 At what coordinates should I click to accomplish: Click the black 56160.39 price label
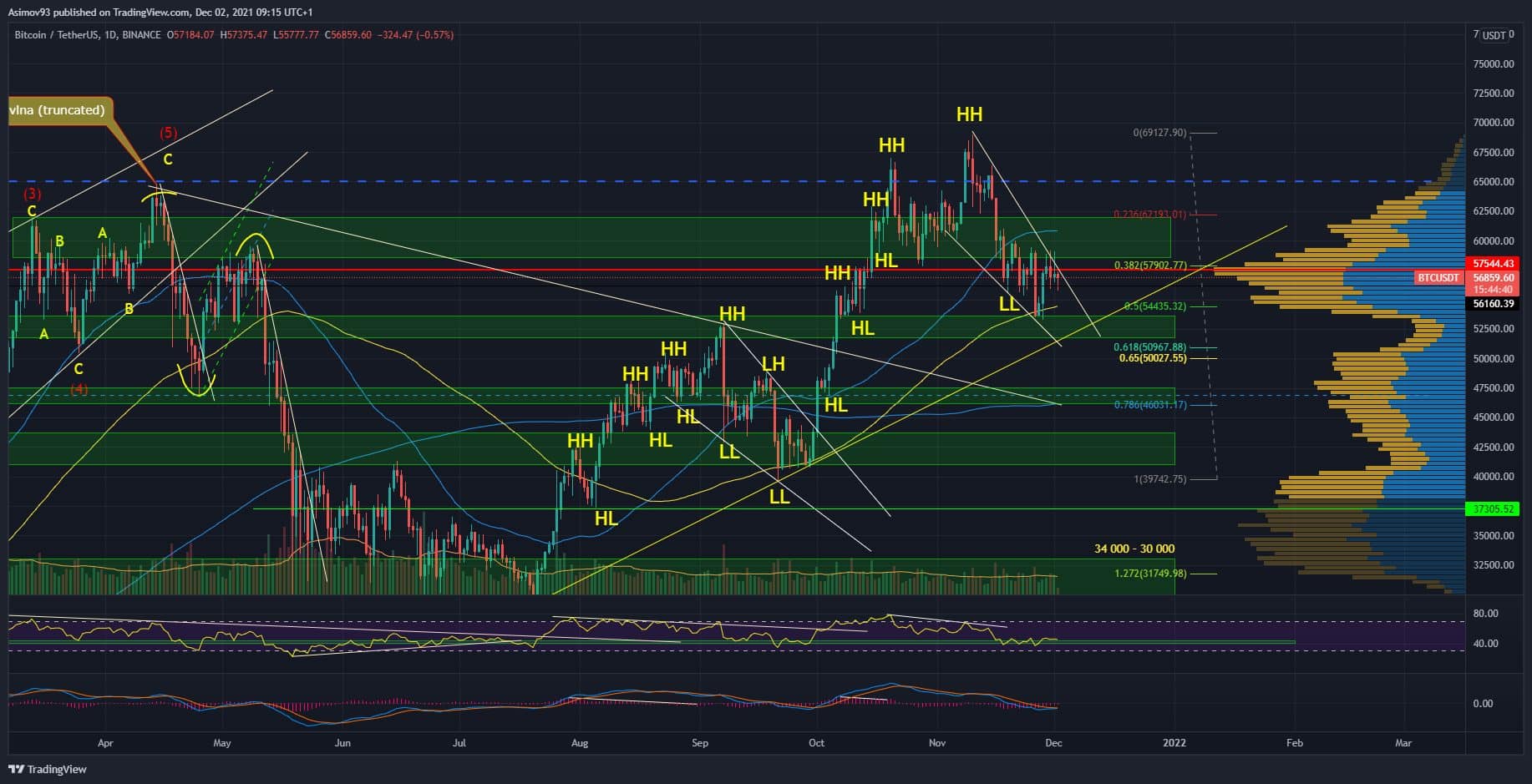(x=1494, y=304)
